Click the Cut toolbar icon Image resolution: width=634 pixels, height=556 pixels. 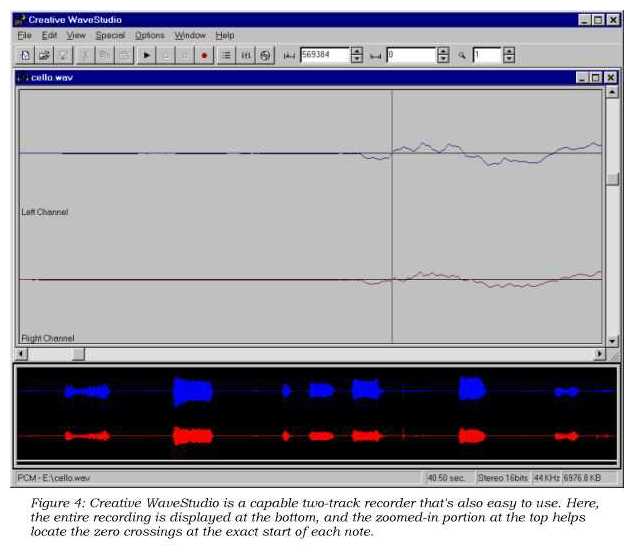85,55
